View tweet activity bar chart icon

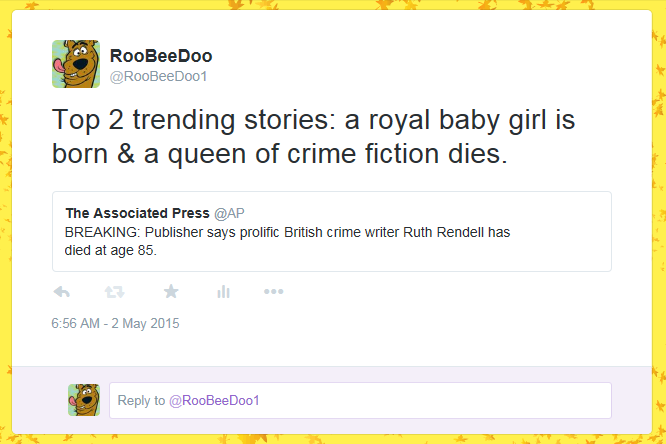point(223,292)
